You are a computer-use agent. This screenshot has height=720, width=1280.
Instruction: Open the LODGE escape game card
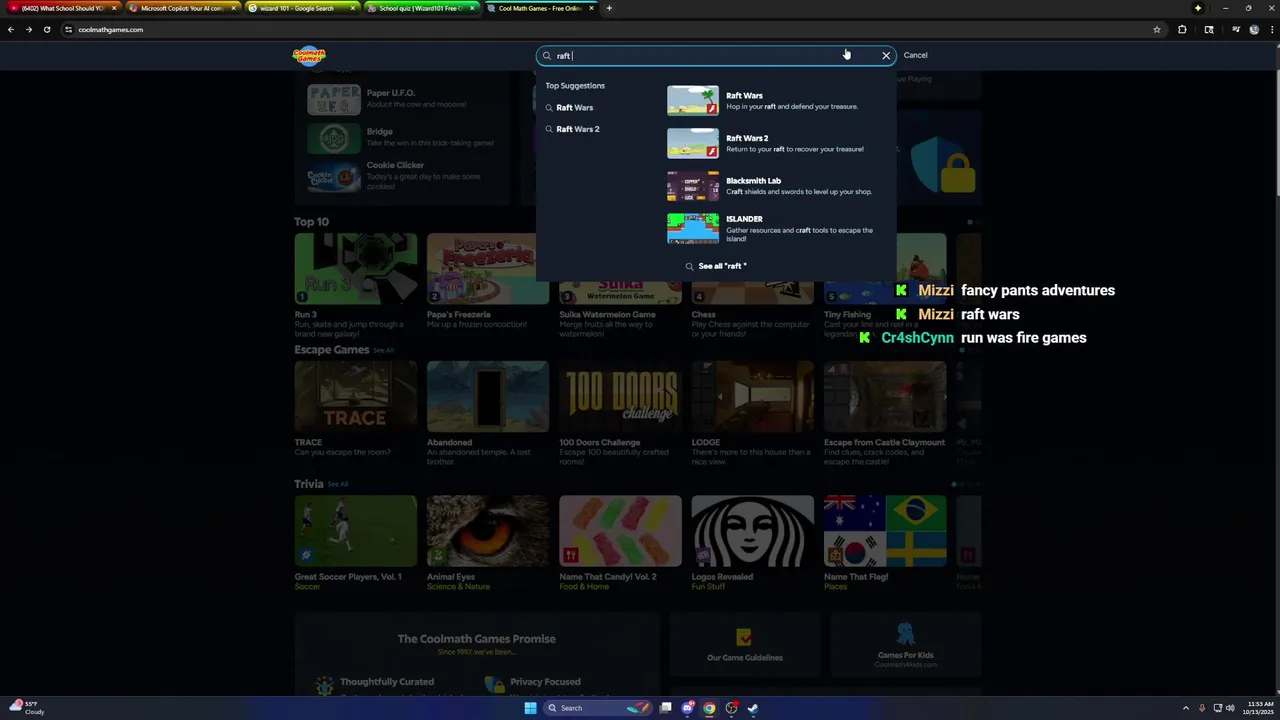752,397
